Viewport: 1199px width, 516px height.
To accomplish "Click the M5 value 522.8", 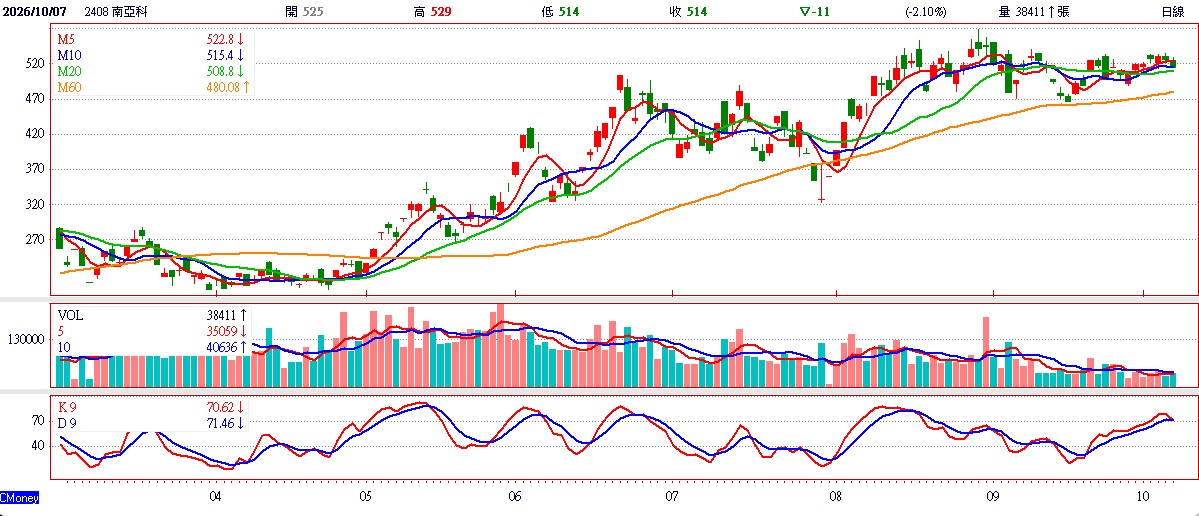I will [x=219, y=40].
